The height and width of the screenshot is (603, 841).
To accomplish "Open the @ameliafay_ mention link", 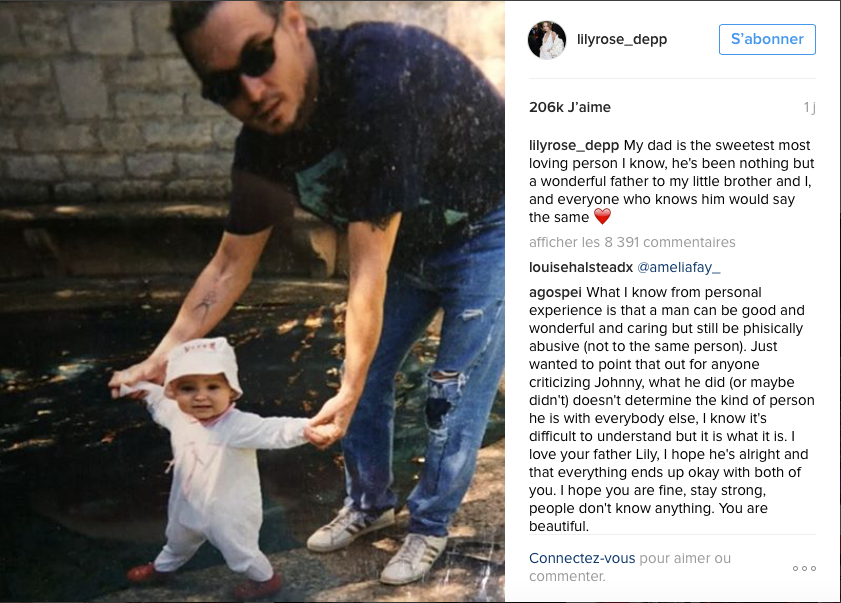I will point(678,267).
